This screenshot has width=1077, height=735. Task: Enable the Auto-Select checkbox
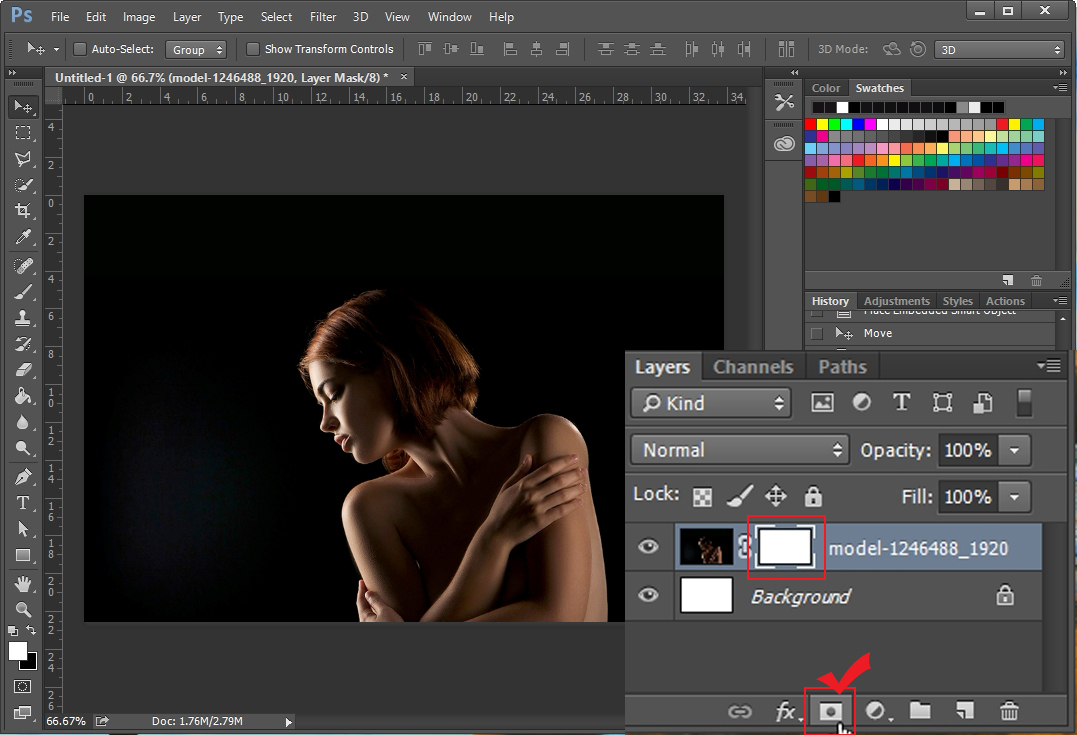(80, 49)
